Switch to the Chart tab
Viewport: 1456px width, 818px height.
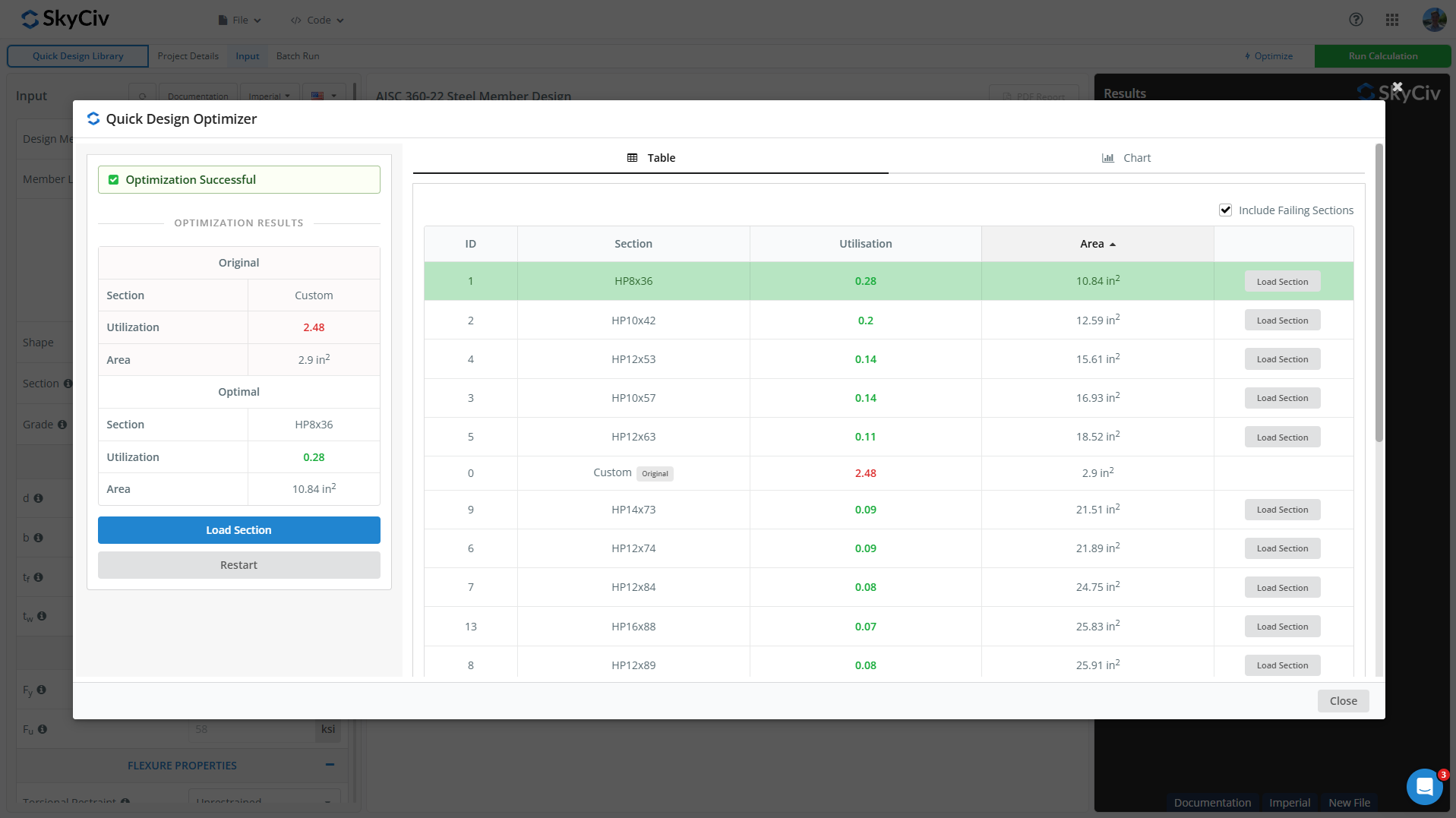coord(1126,158)
